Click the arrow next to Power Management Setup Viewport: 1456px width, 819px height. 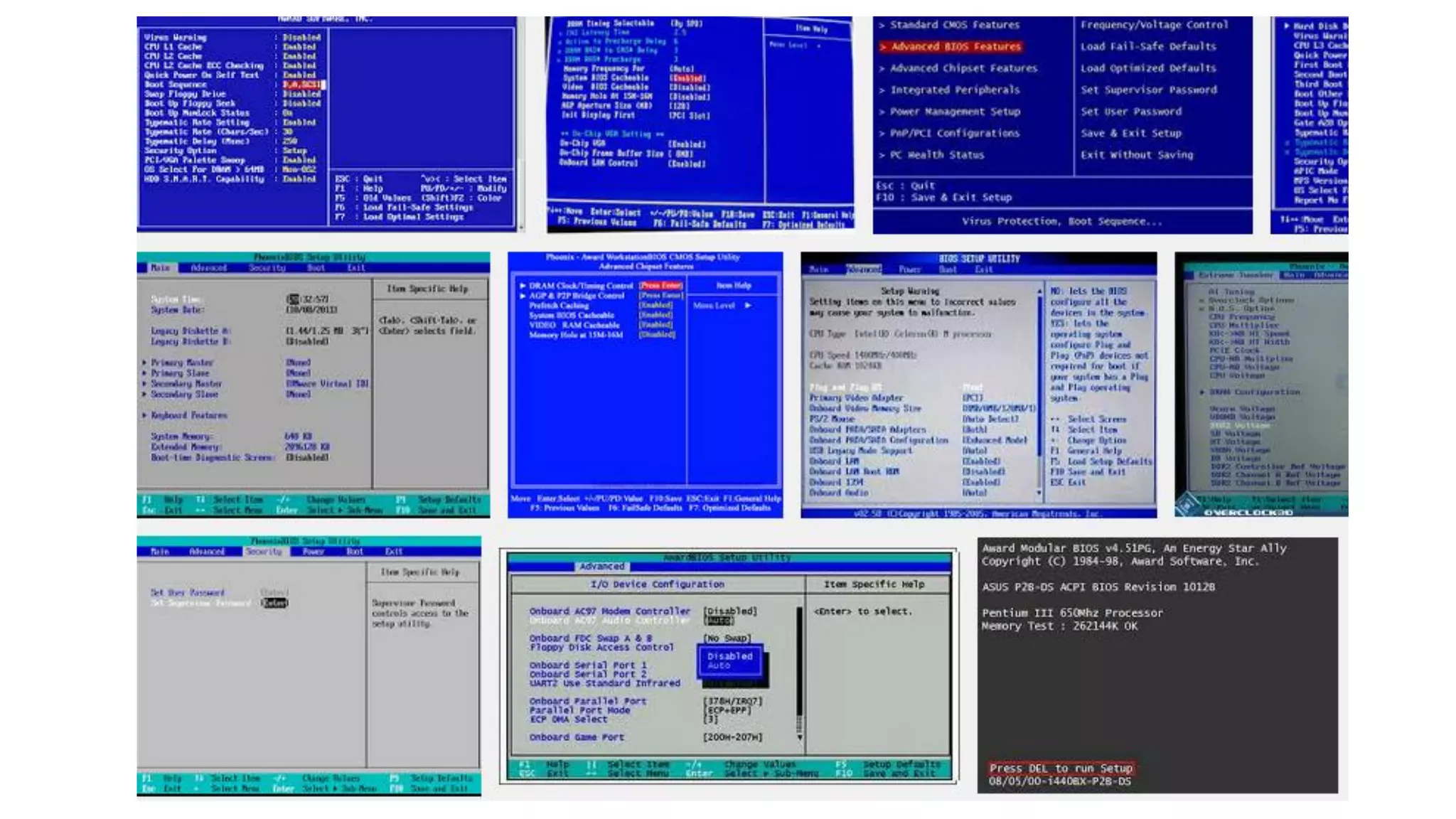(x=882, y=112)
